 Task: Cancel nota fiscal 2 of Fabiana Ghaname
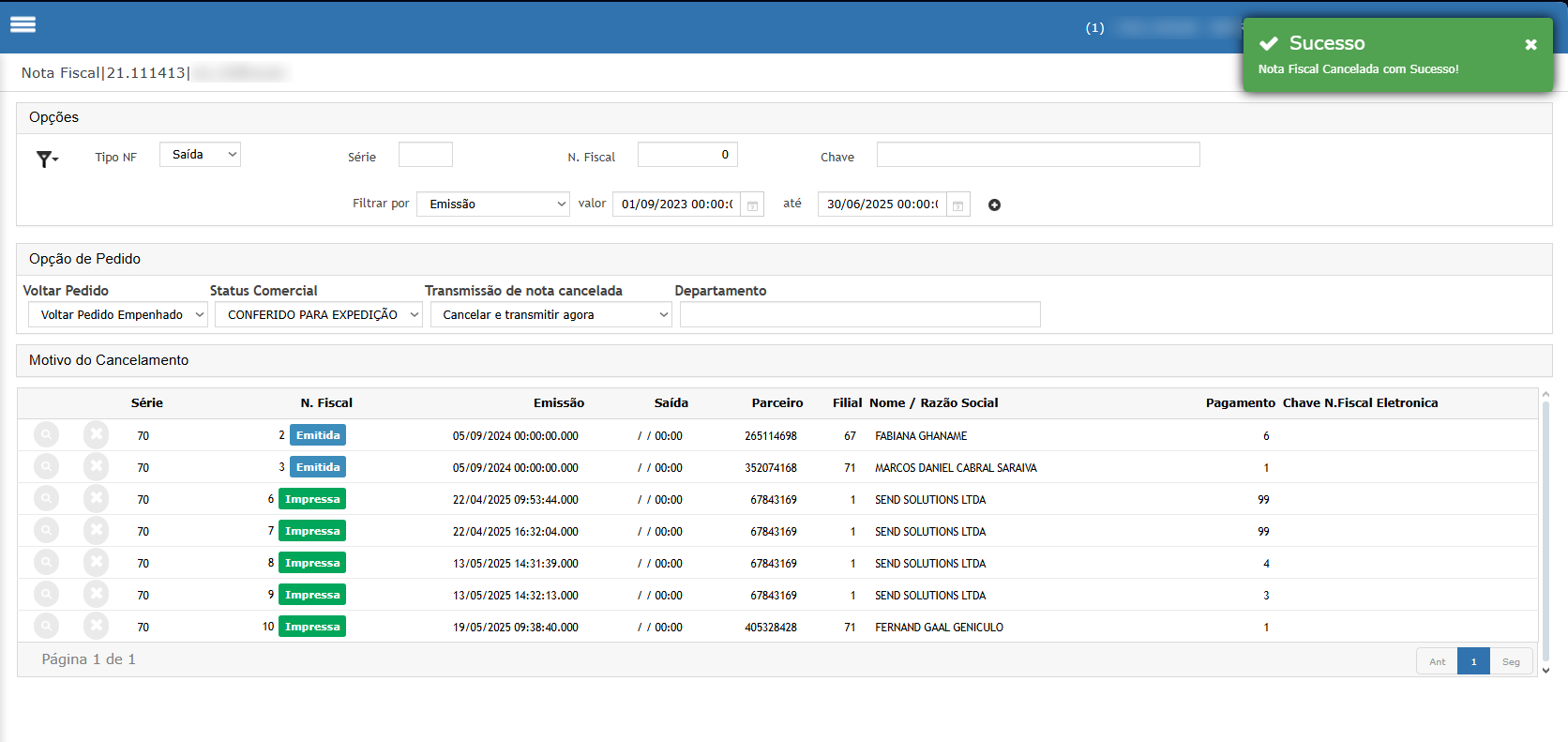coord(96,434)
